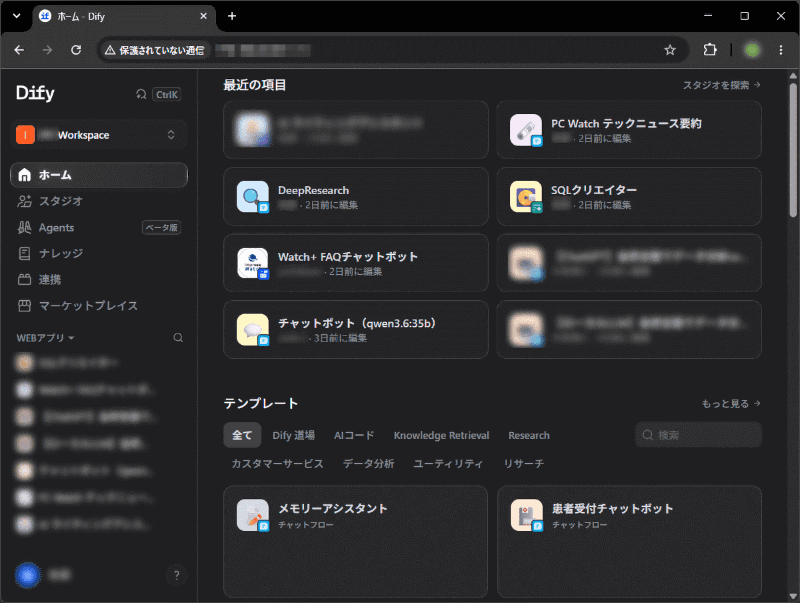Open the help question mark button
800x603 pixels.
pyautogui.click(x=177, y=575)
